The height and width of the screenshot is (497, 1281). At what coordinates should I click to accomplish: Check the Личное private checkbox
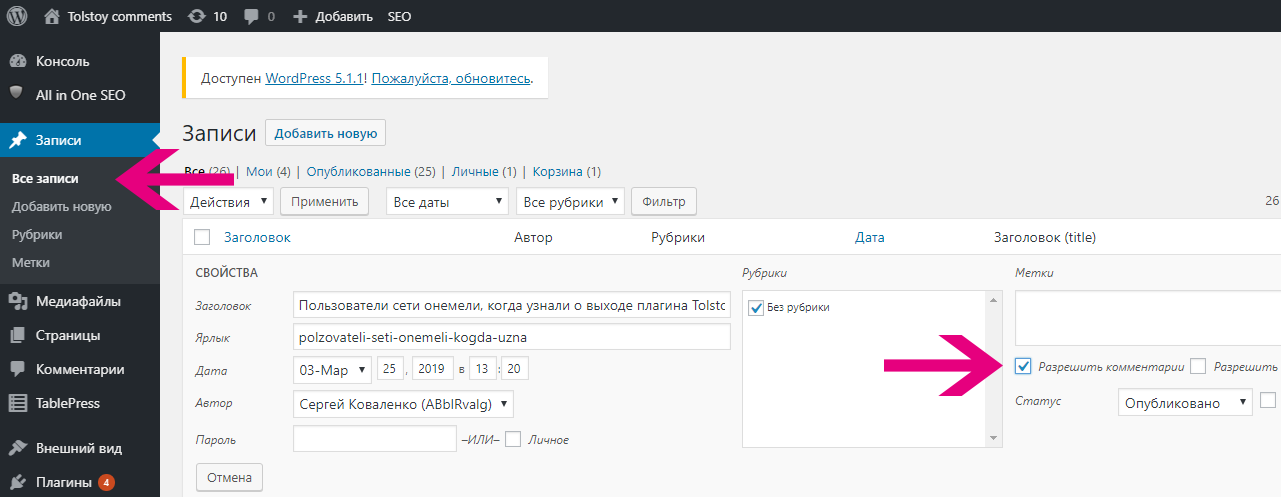514,439
